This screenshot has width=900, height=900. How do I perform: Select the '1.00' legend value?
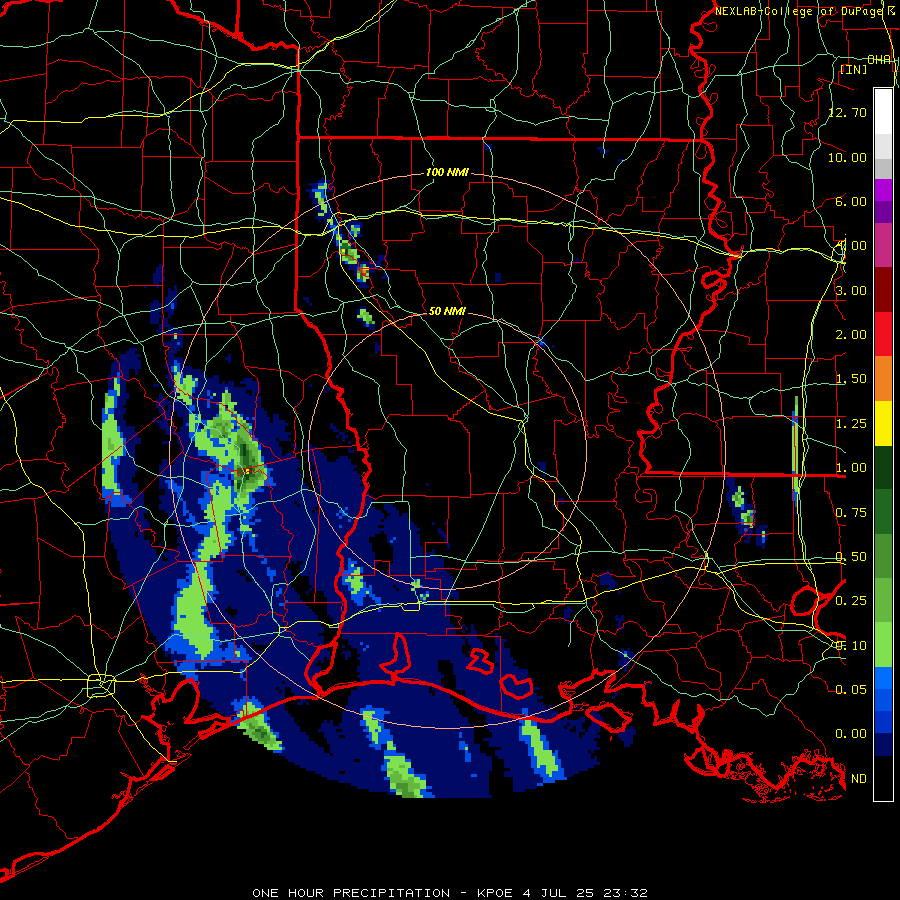[x=851, y=468]
